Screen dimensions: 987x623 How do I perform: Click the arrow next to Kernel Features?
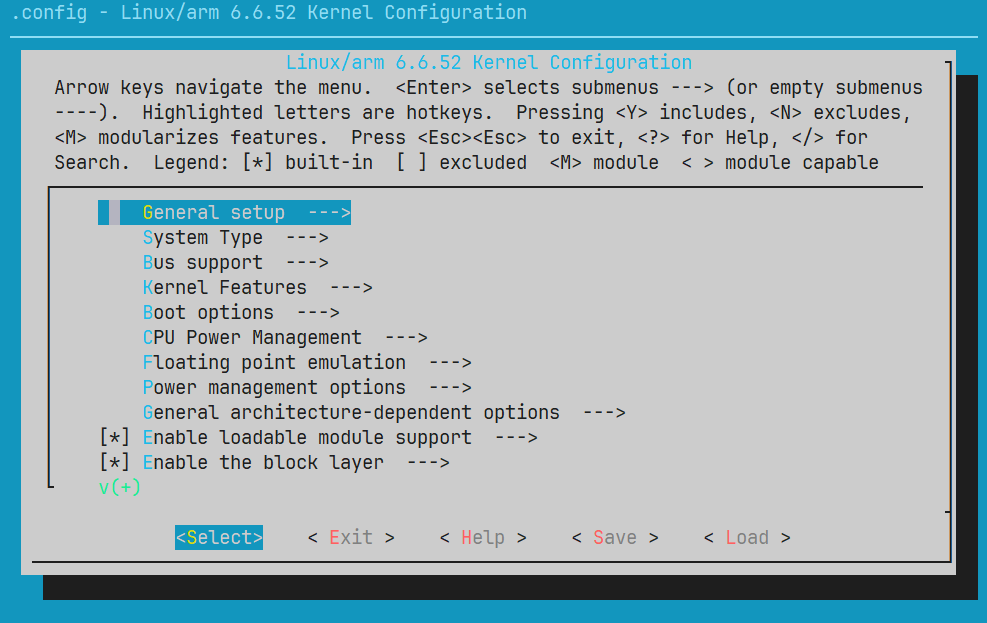pyautogui.click(x=351, y=288)
